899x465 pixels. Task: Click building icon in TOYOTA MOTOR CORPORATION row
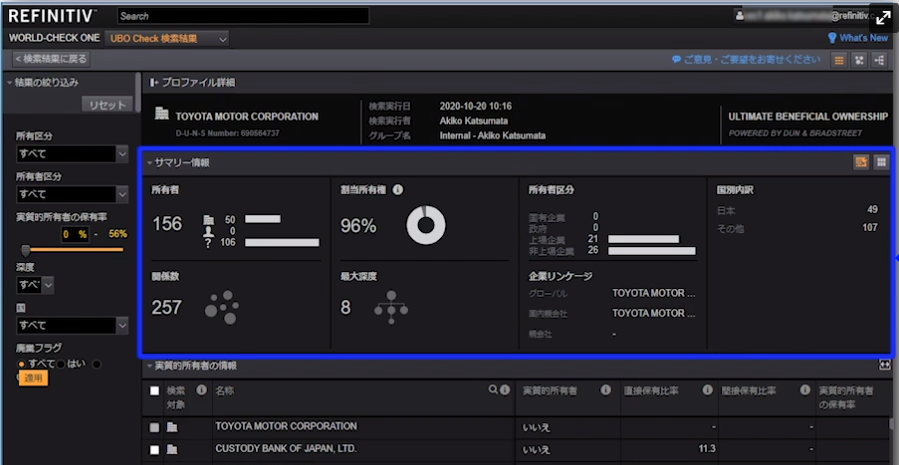[x=171, y=427]
